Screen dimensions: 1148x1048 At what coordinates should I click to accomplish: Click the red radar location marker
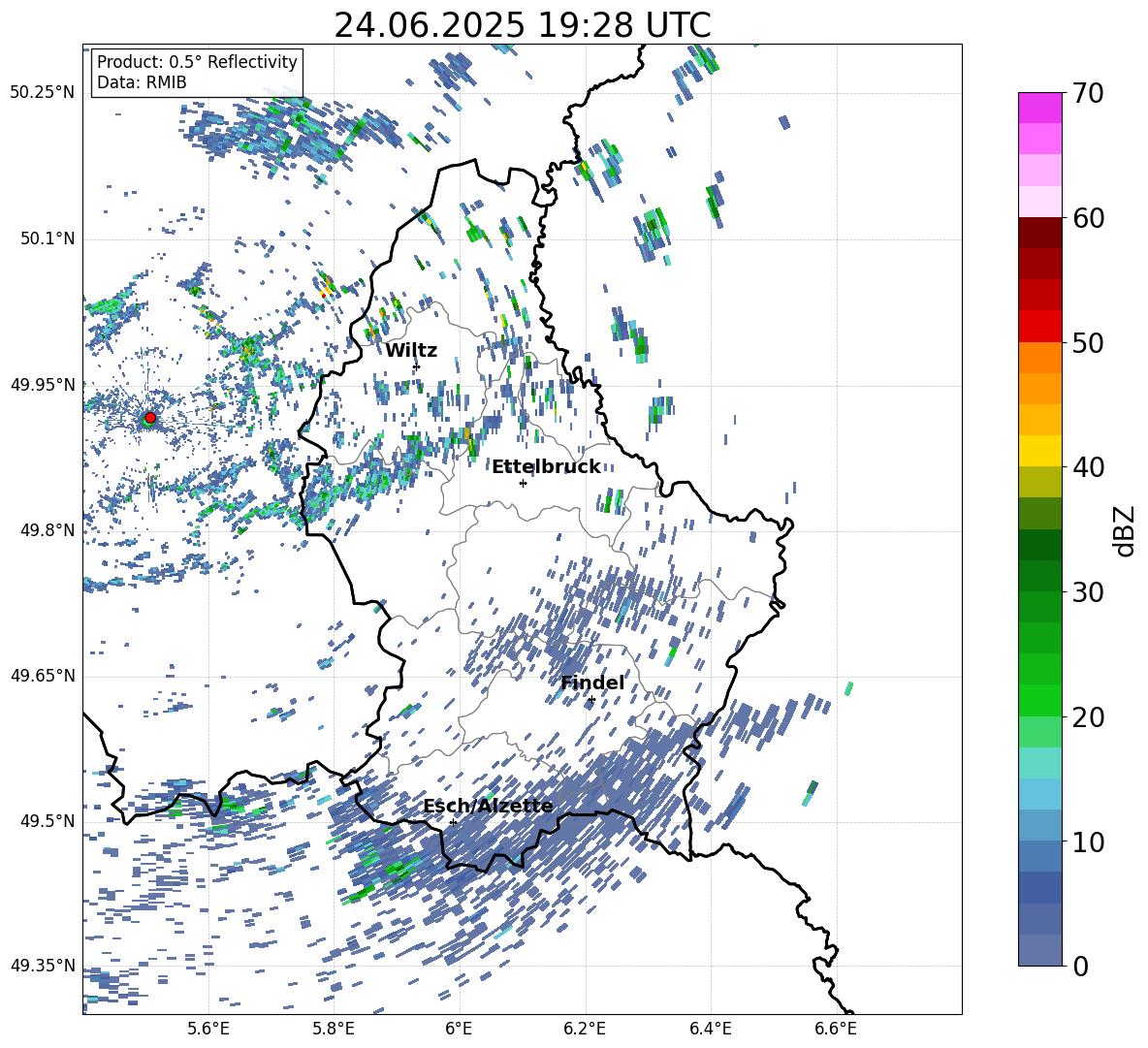[150, 417]
